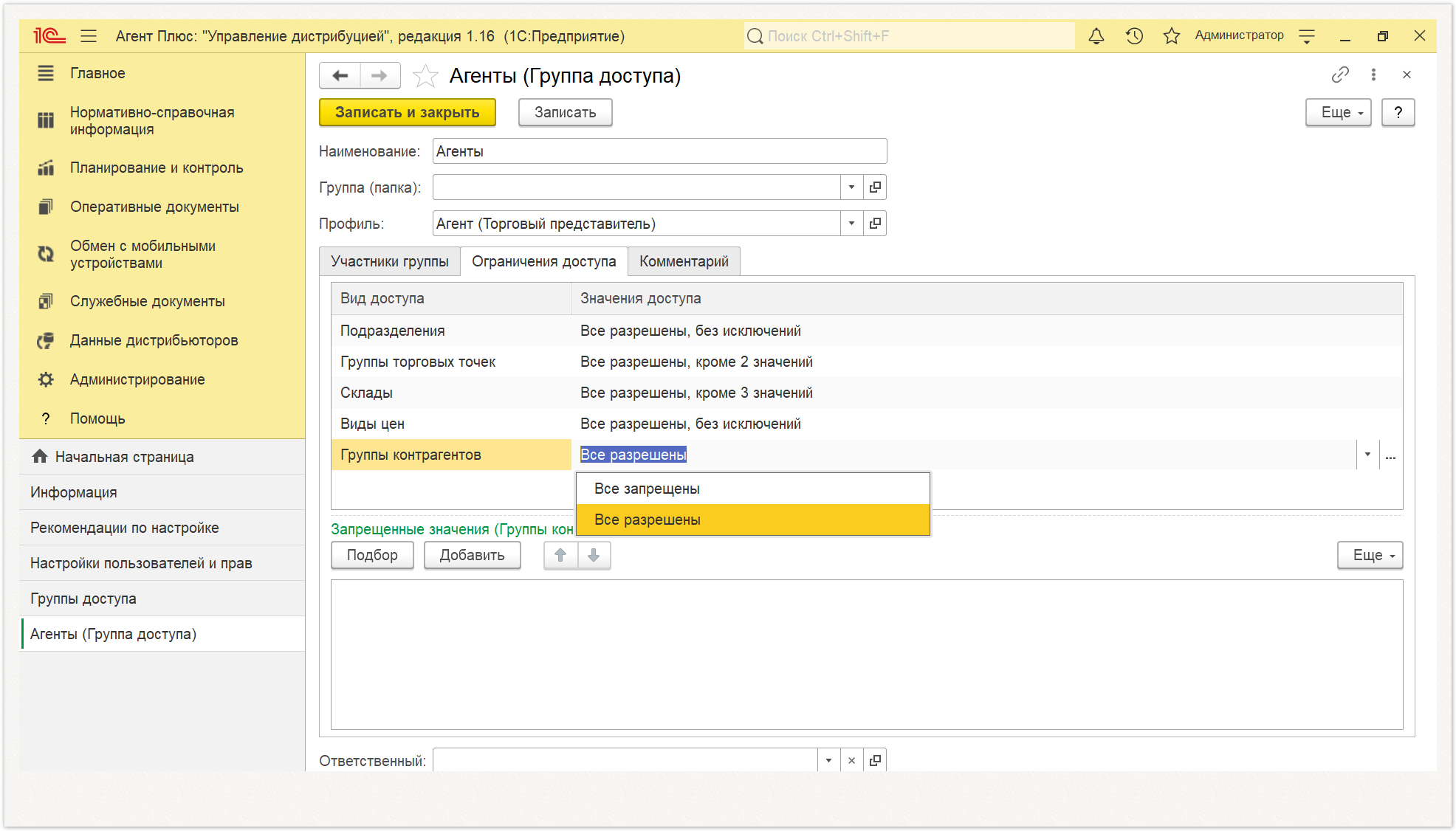1456x831 pixels.
Task: Open the Профиль value card icon
Action: pos(875,223)
